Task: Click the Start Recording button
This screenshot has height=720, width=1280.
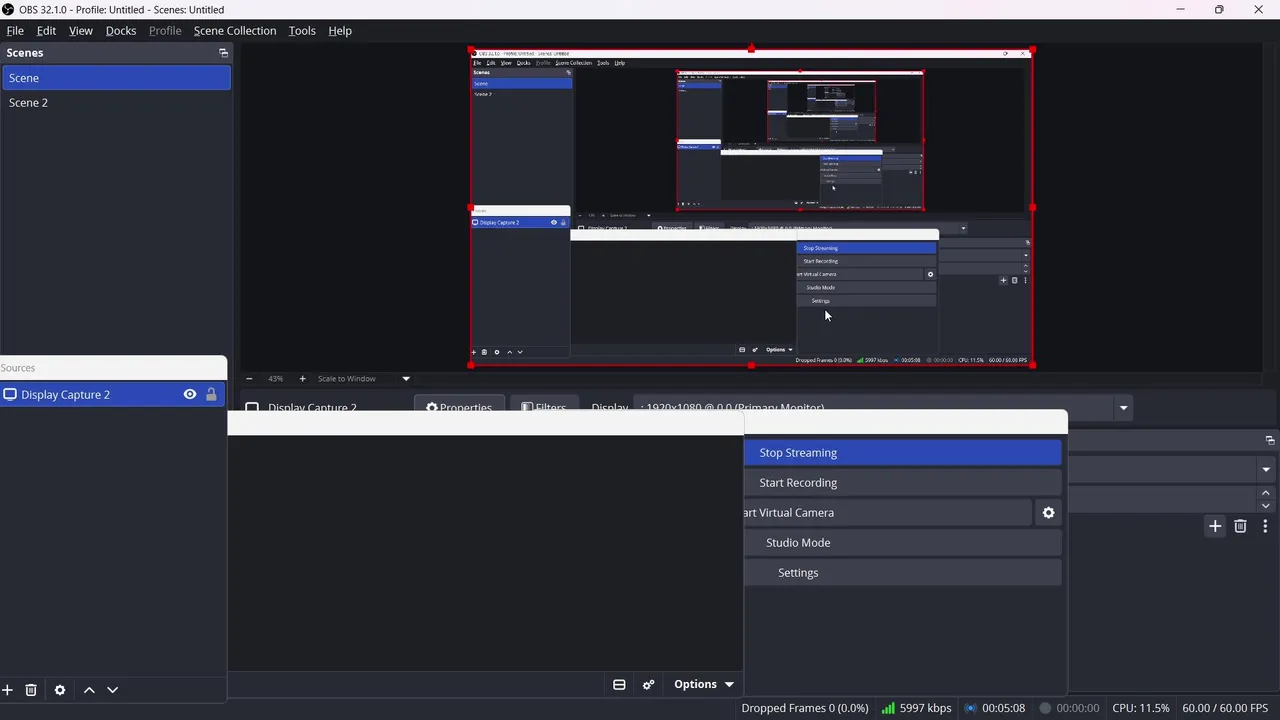Action: pyautogui.click(x=902, y=483)
